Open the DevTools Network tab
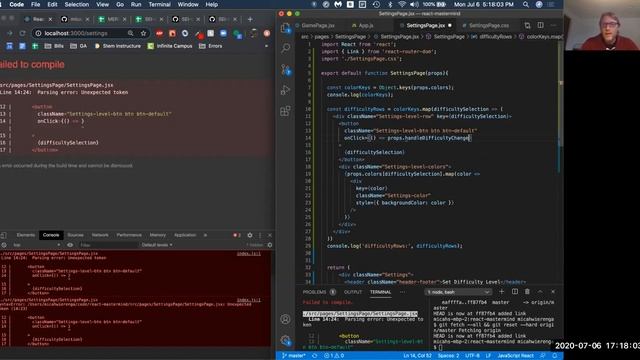Viewport: 640px width, 360px height. point(100,235)
